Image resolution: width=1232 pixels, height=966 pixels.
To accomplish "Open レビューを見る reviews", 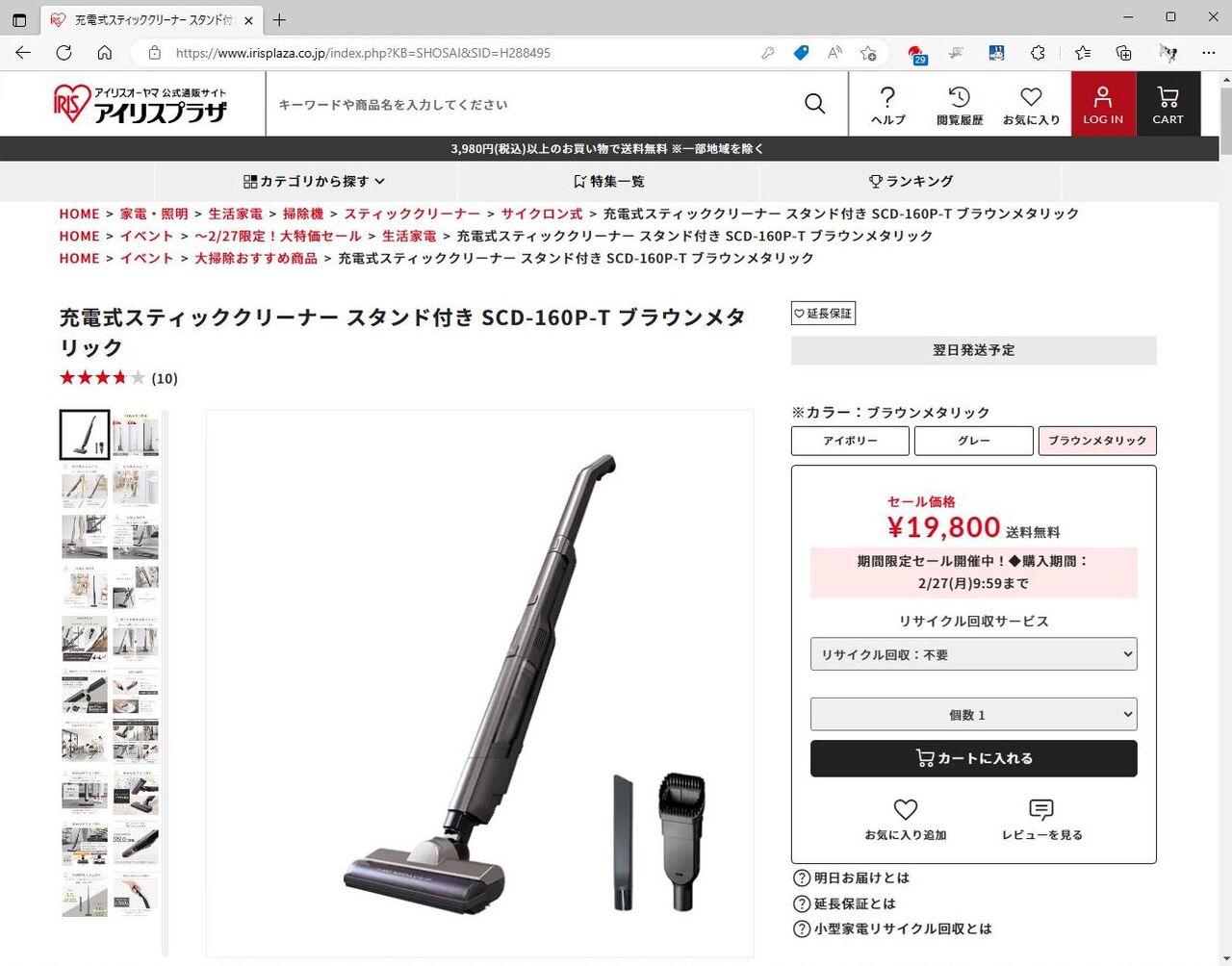I will coord(1041,820).
